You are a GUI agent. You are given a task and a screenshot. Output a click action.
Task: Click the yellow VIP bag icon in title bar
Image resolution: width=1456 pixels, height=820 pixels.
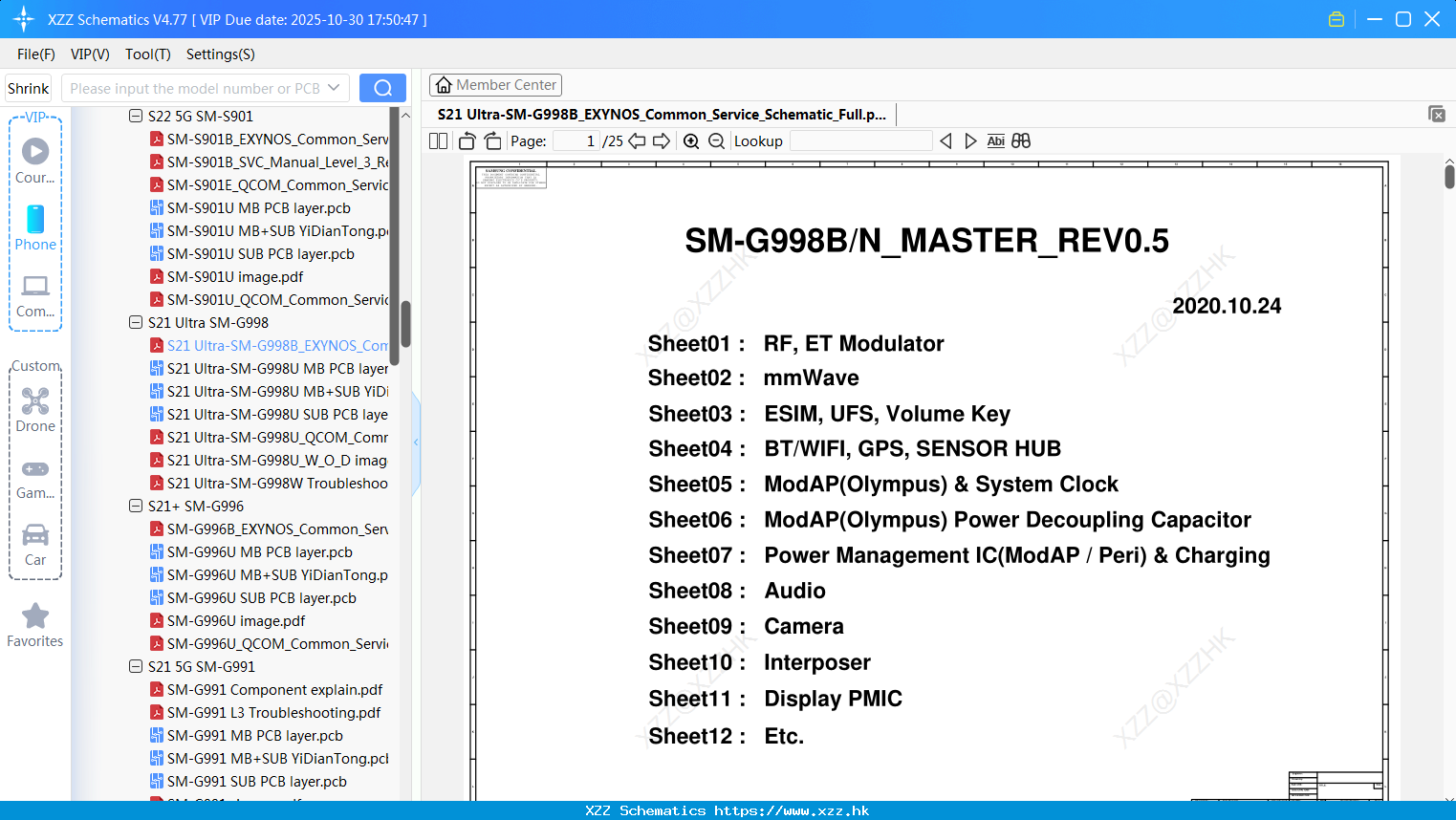pyautogui.click(x=1336, y=19)
